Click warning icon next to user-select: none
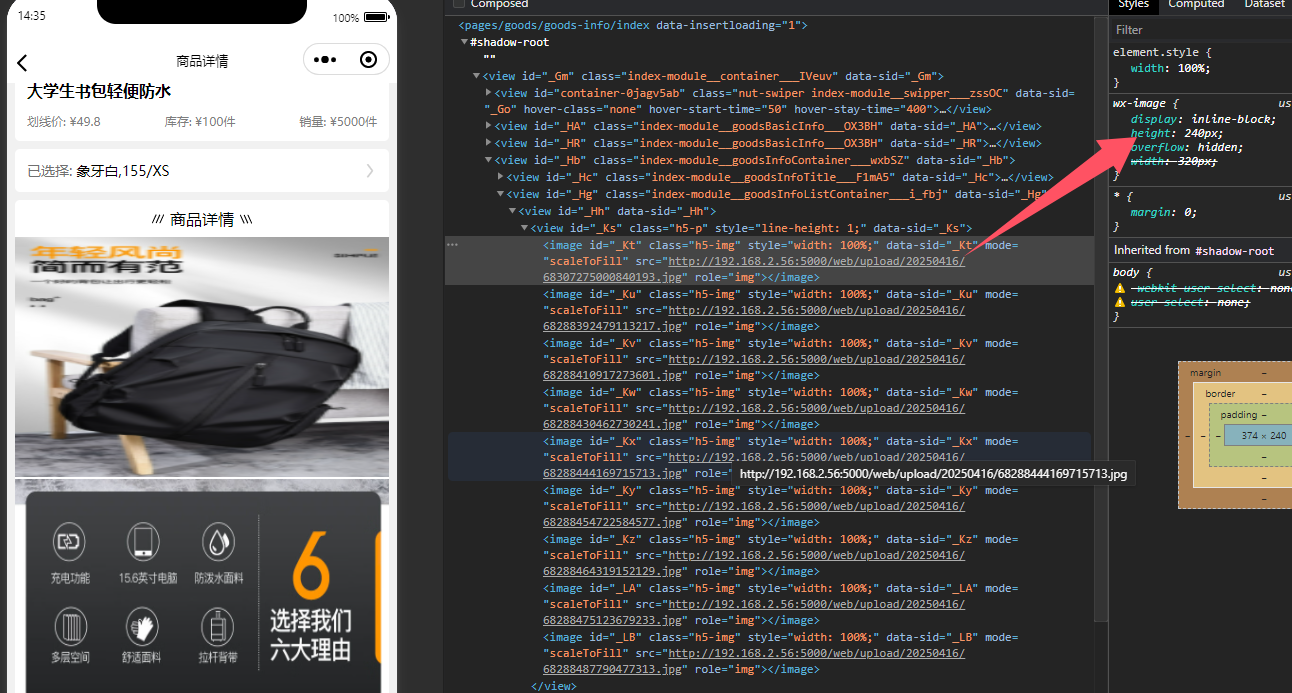 pos(1120,302)
